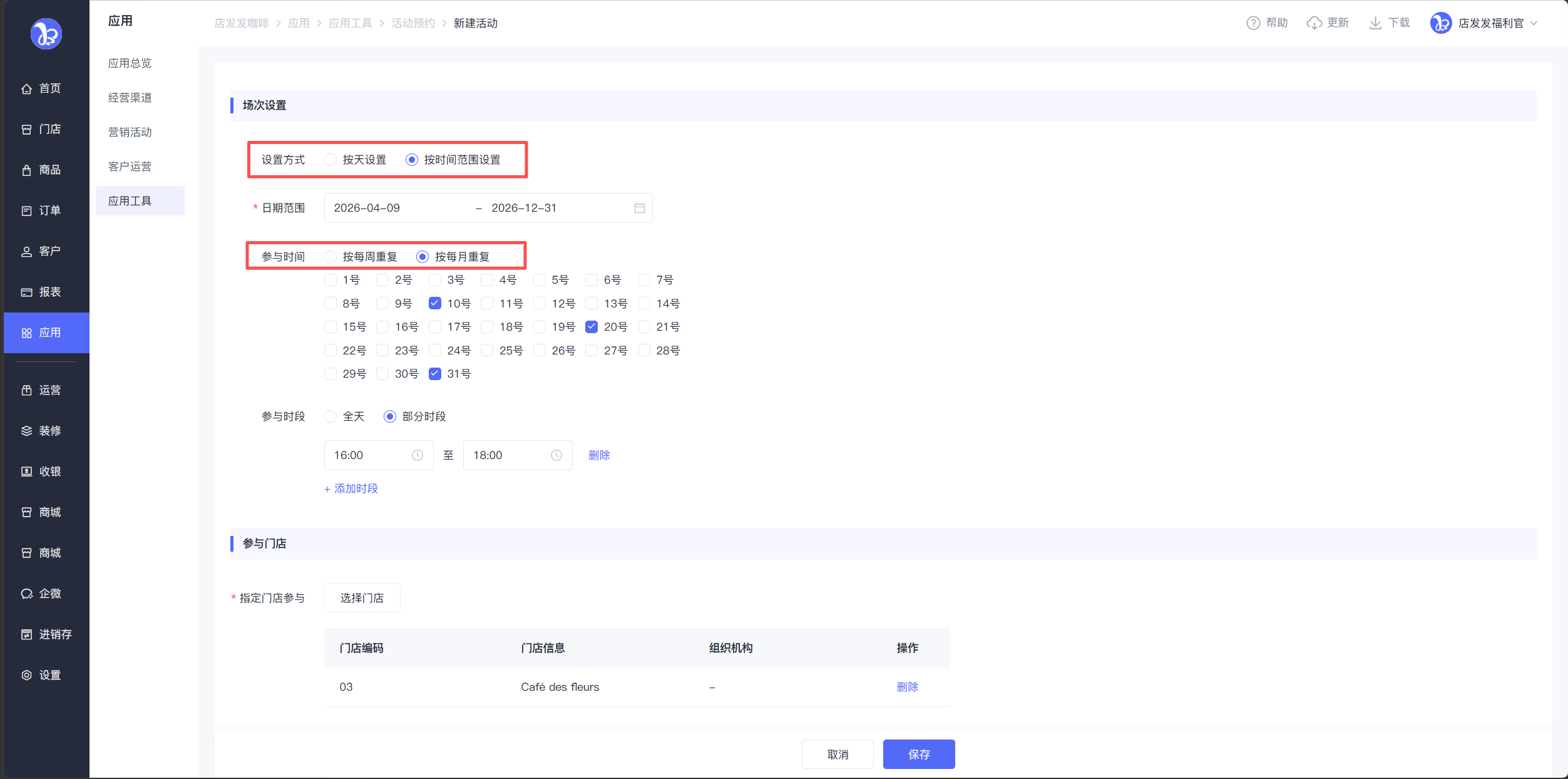Click the cloud update icon
Screen dimensions: 1568x779
1314,23
